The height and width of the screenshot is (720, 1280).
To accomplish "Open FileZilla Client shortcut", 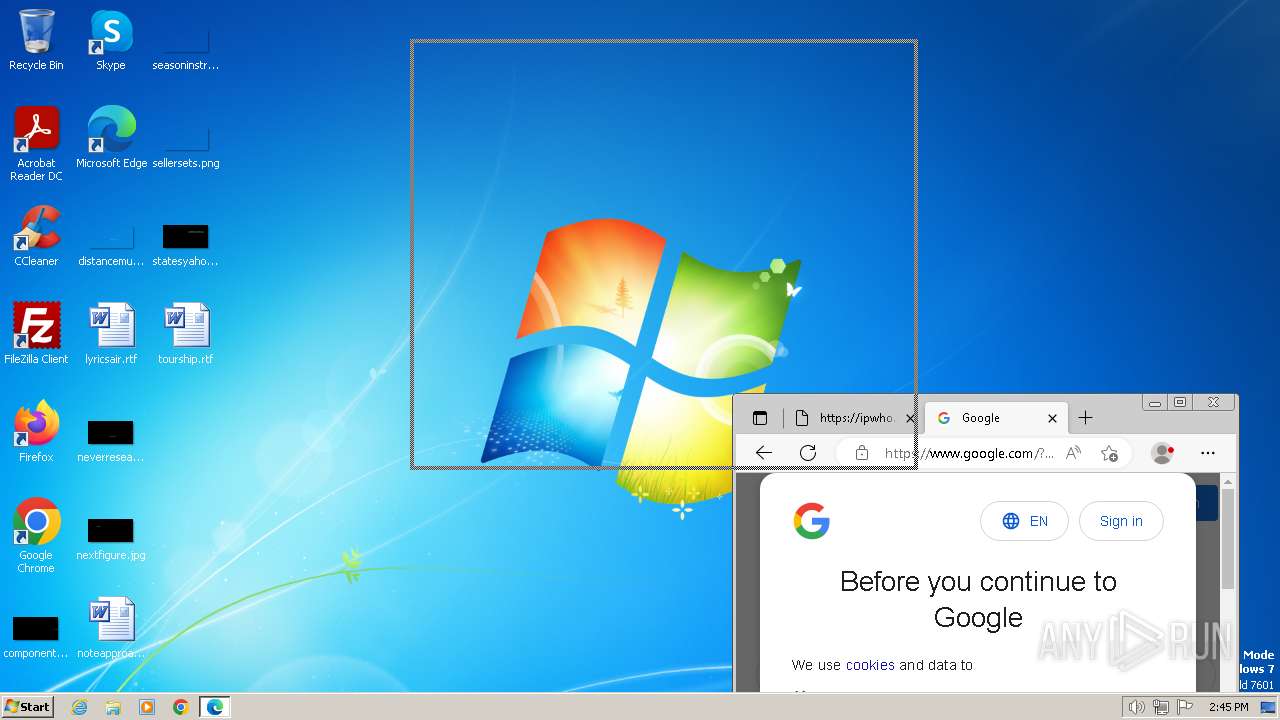I will click(36, 334).
